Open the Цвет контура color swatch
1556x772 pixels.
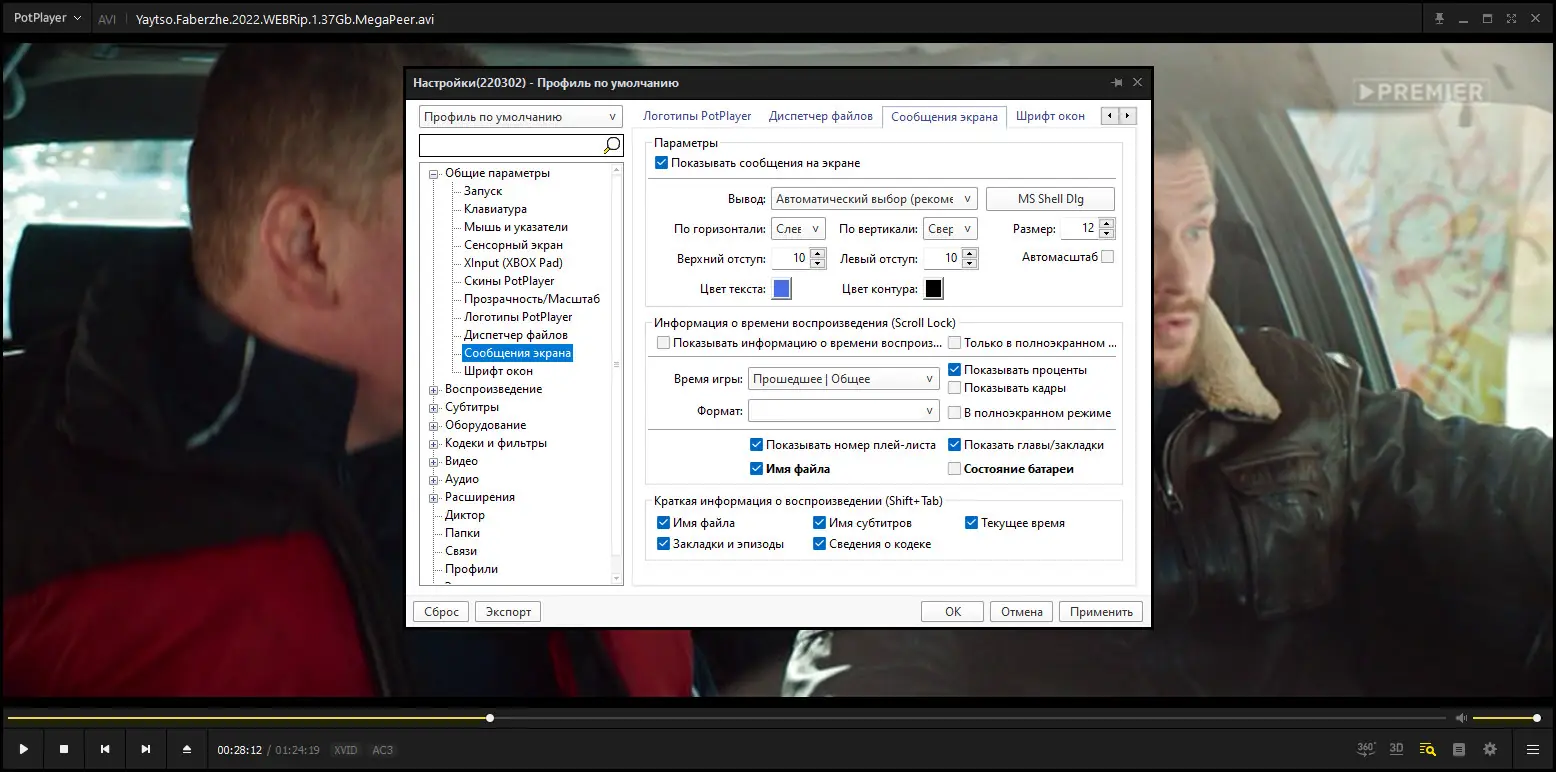933,289
